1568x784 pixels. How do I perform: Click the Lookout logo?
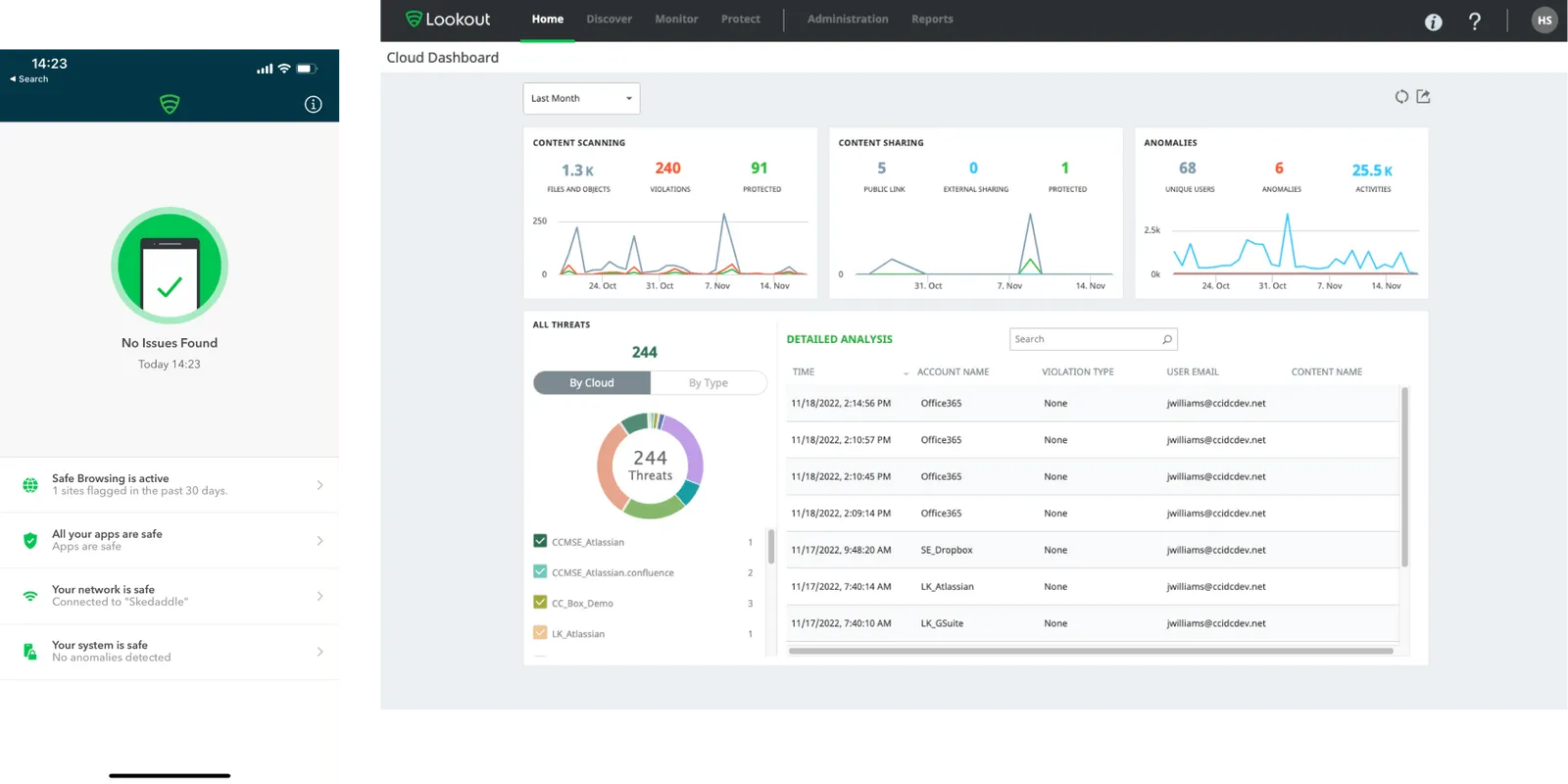[x=448, y=19]
